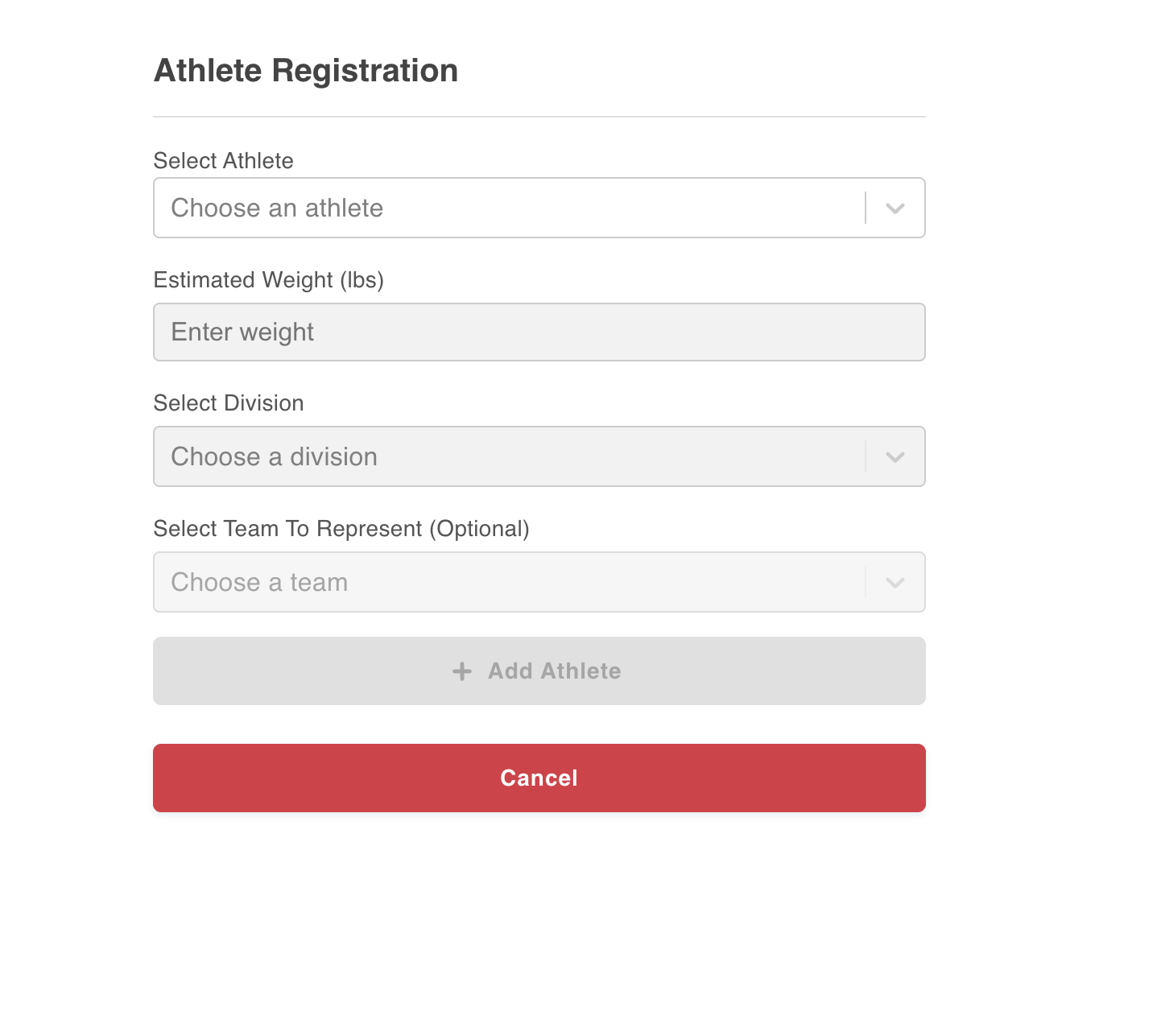Click the athlete selector chevron arrow
1161x1036 pixels.
895,208
